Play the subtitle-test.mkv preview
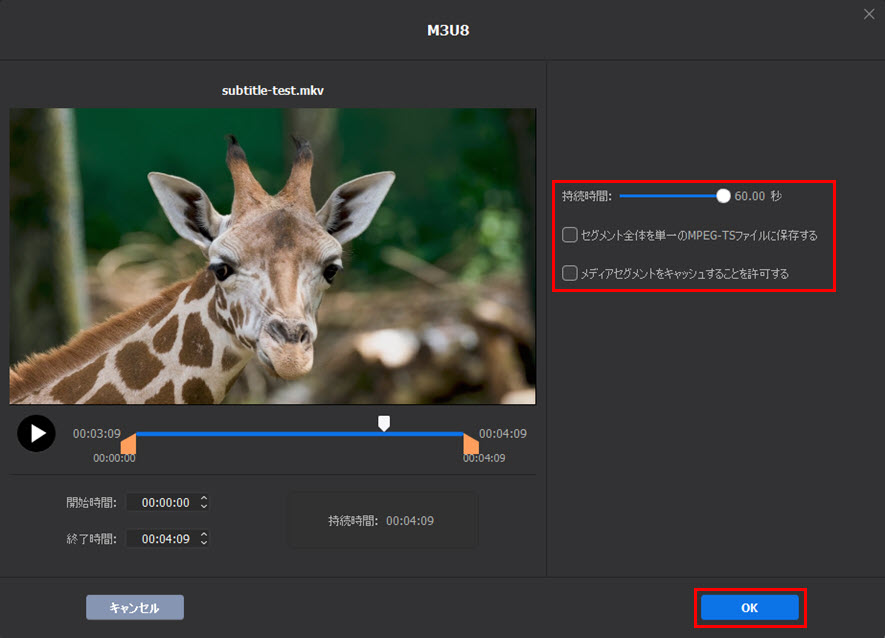Image resolution: width=885 pixels, height=638 pixels. click(36, 434)
